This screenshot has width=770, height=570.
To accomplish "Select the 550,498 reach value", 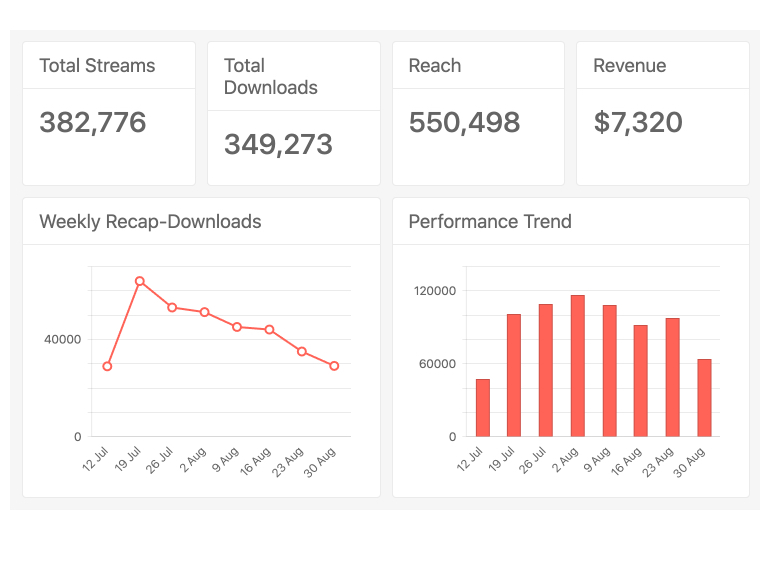I will (464, 122).
